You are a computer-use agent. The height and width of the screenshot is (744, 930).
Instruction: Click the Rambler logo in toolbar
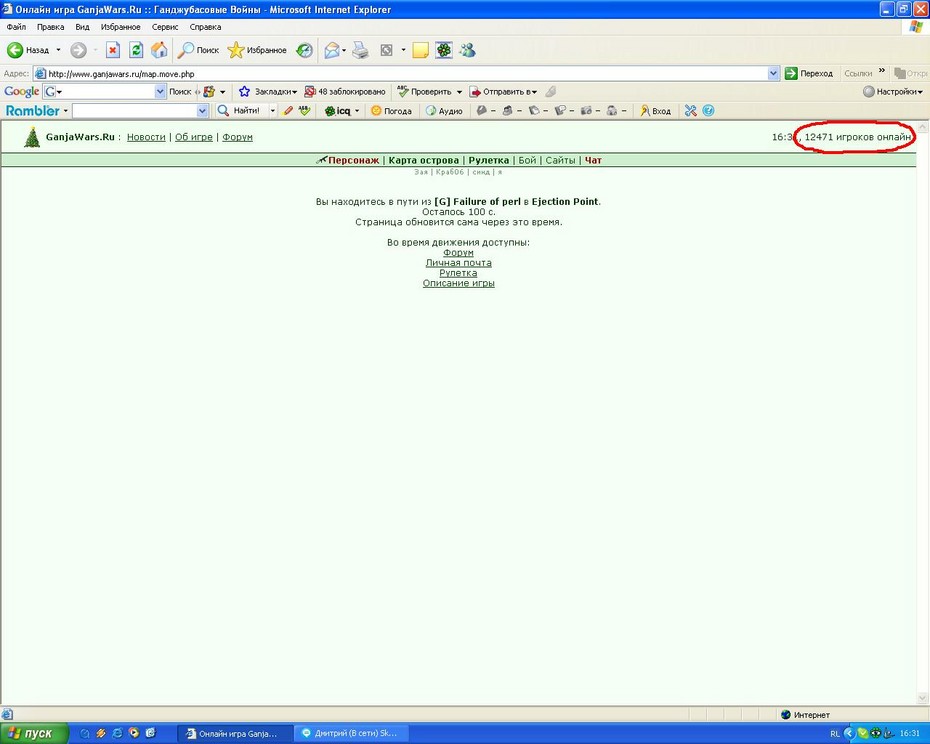click(x=33, y=110)
